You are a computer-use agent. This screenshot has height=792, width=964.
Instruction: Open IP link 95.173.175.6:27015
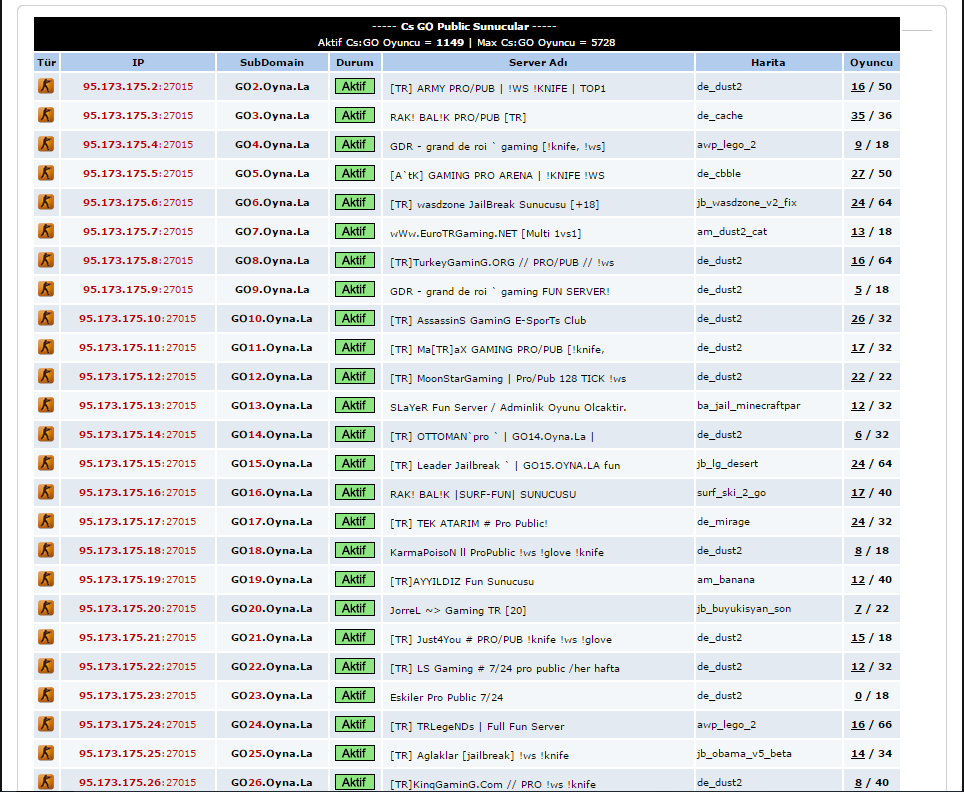pos(138,202)
